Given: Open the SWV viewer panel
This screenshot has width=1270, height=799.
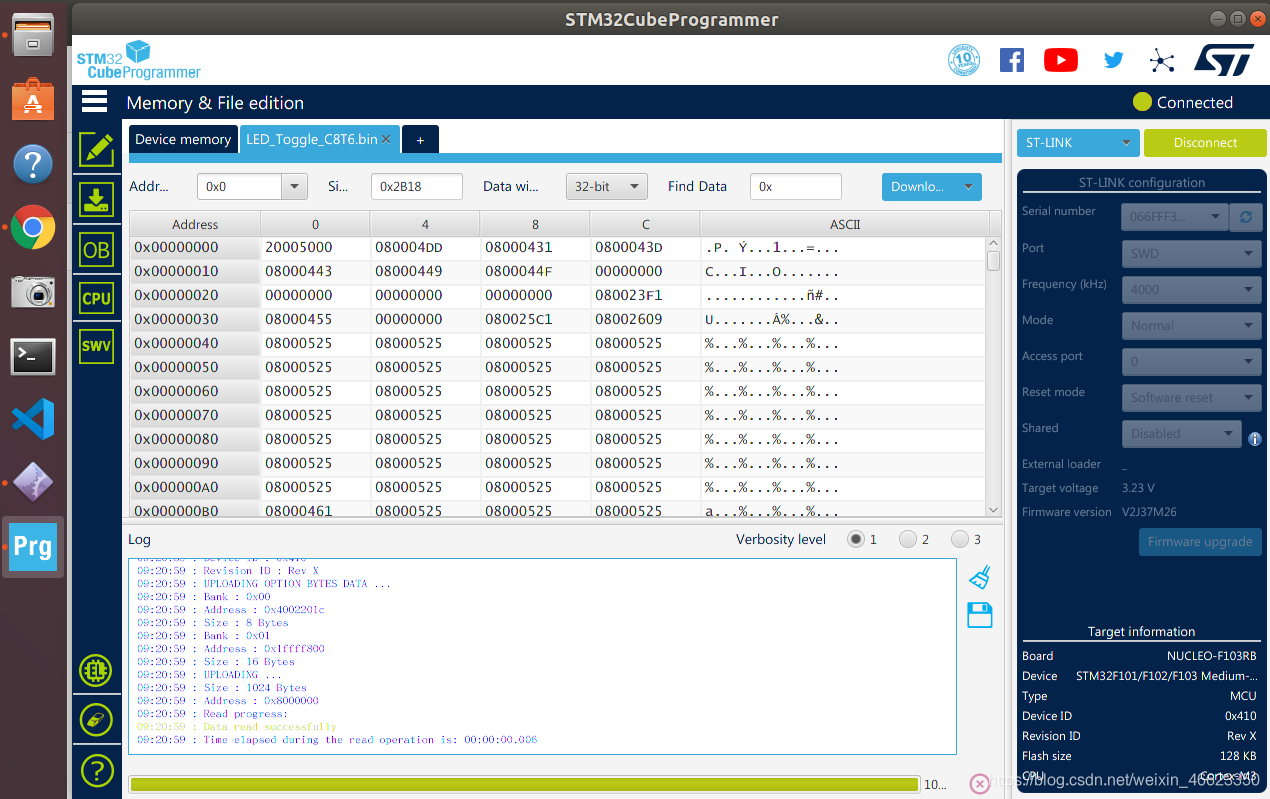Looking at the screenshot, I should [96, 346].
